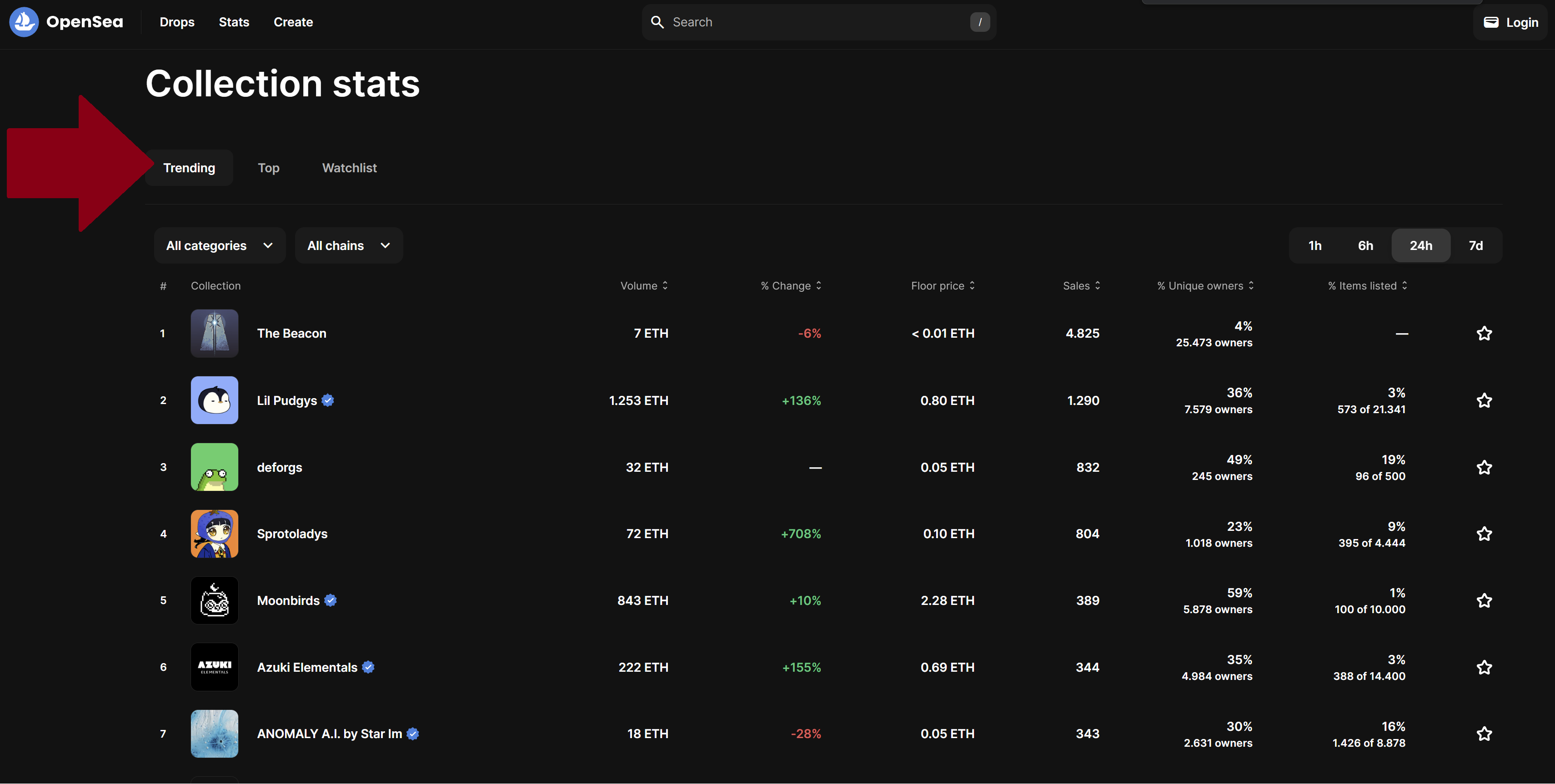The width and height of the screenshot is (1555, 784).
Task: Toggle watchlist star for Lil Pudgys
Action: point(1484,400)
